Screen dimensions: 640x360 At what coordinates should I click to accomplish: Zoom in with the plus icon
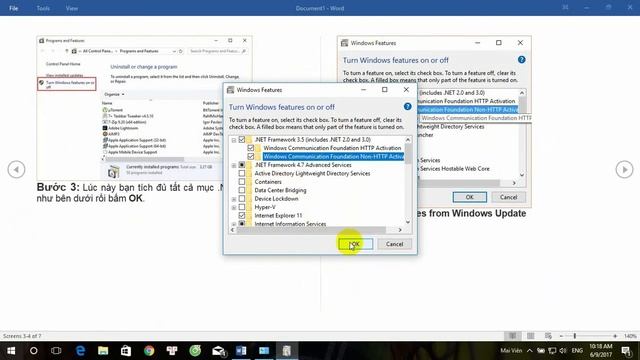click(x=615, y=336)
